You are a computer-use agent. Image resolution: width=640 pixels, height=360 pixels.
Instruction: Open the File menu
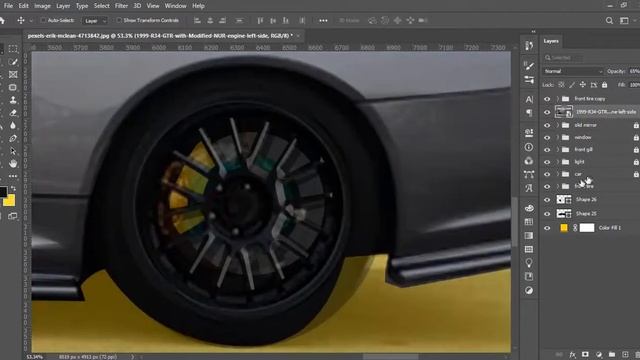(x=8, y=6)
